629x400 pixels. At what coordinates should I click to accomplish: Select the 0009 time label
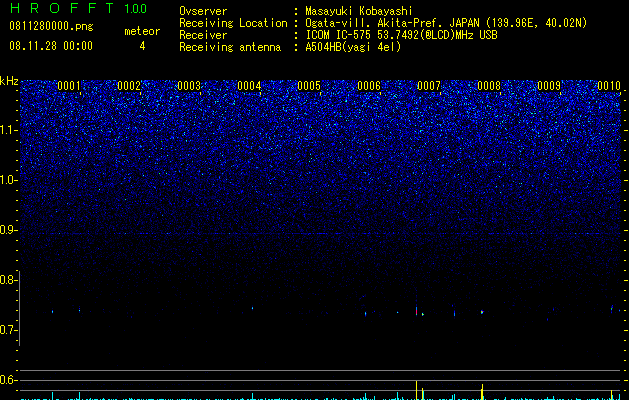click(549, 86)
